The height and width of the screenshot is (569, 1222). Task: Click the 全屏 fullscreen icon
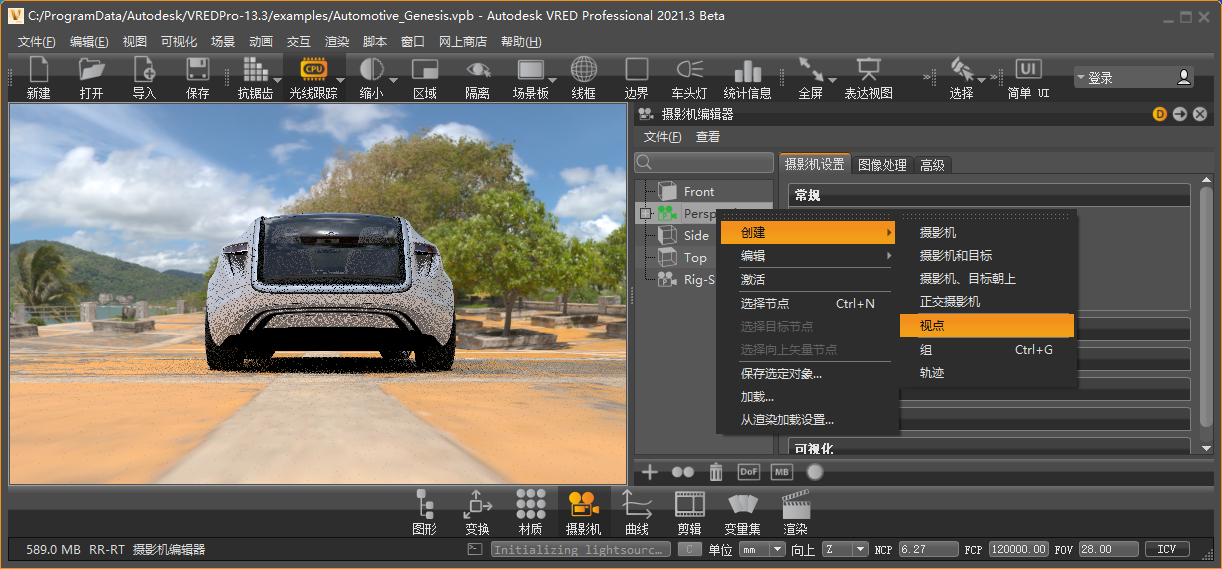point(811,70)
